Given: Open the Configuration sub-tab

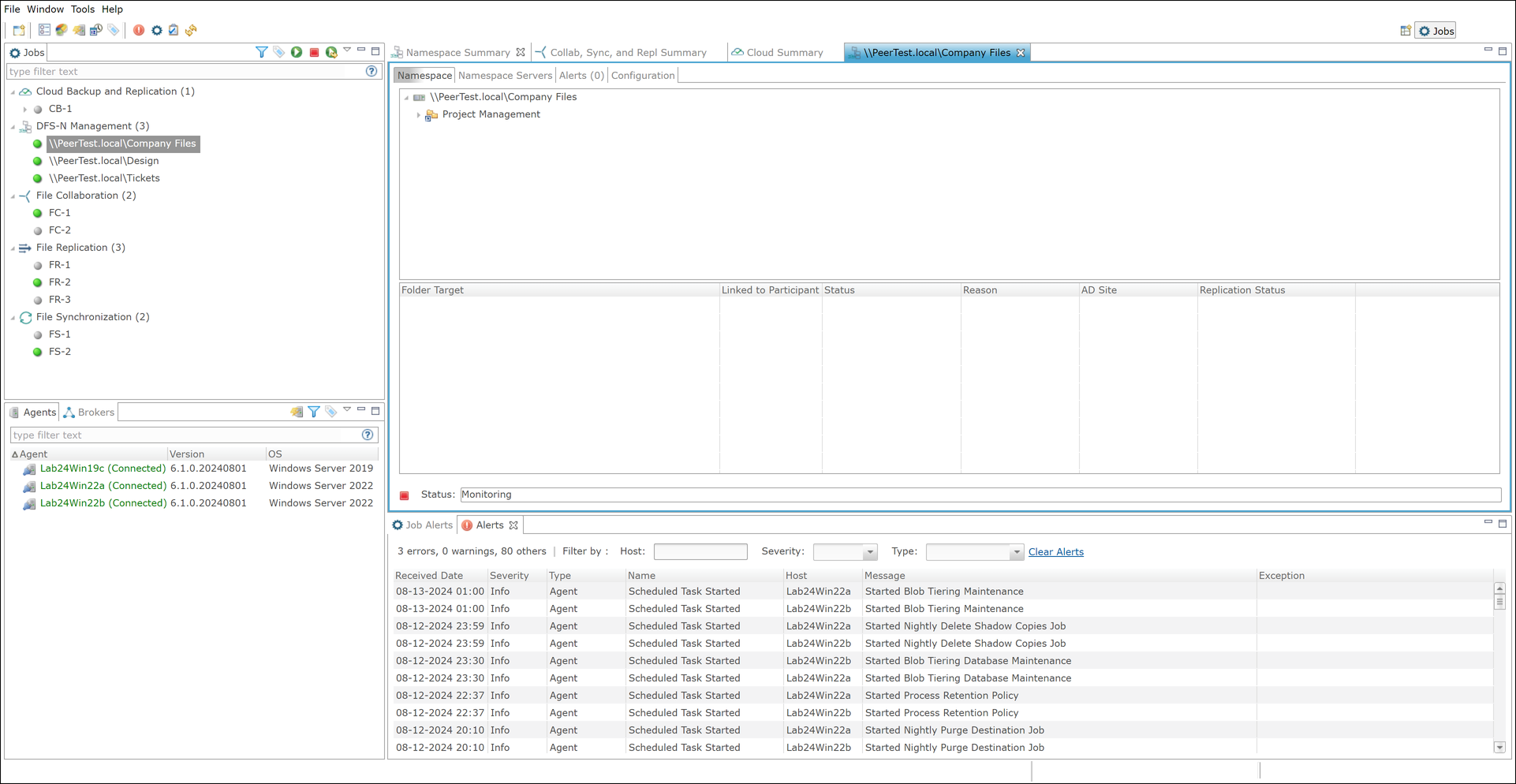Looking at the screenshot, I should [x=643, y=76].
